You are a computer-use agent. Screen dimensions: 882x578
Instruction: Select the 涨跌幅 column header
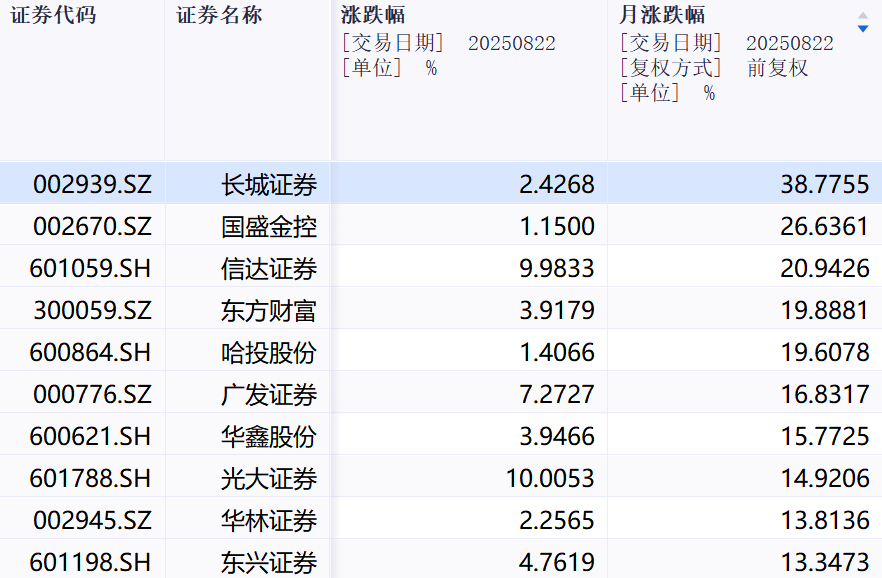pyautogui.click(x=373, y=16)
